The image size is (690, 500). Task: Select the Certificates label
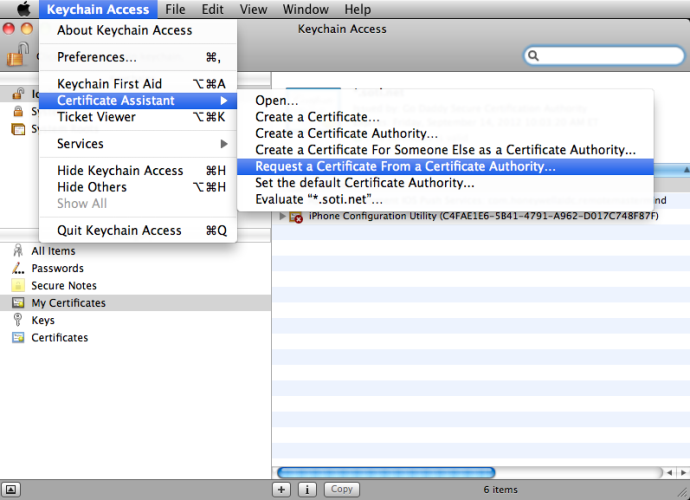pos(59,338)
